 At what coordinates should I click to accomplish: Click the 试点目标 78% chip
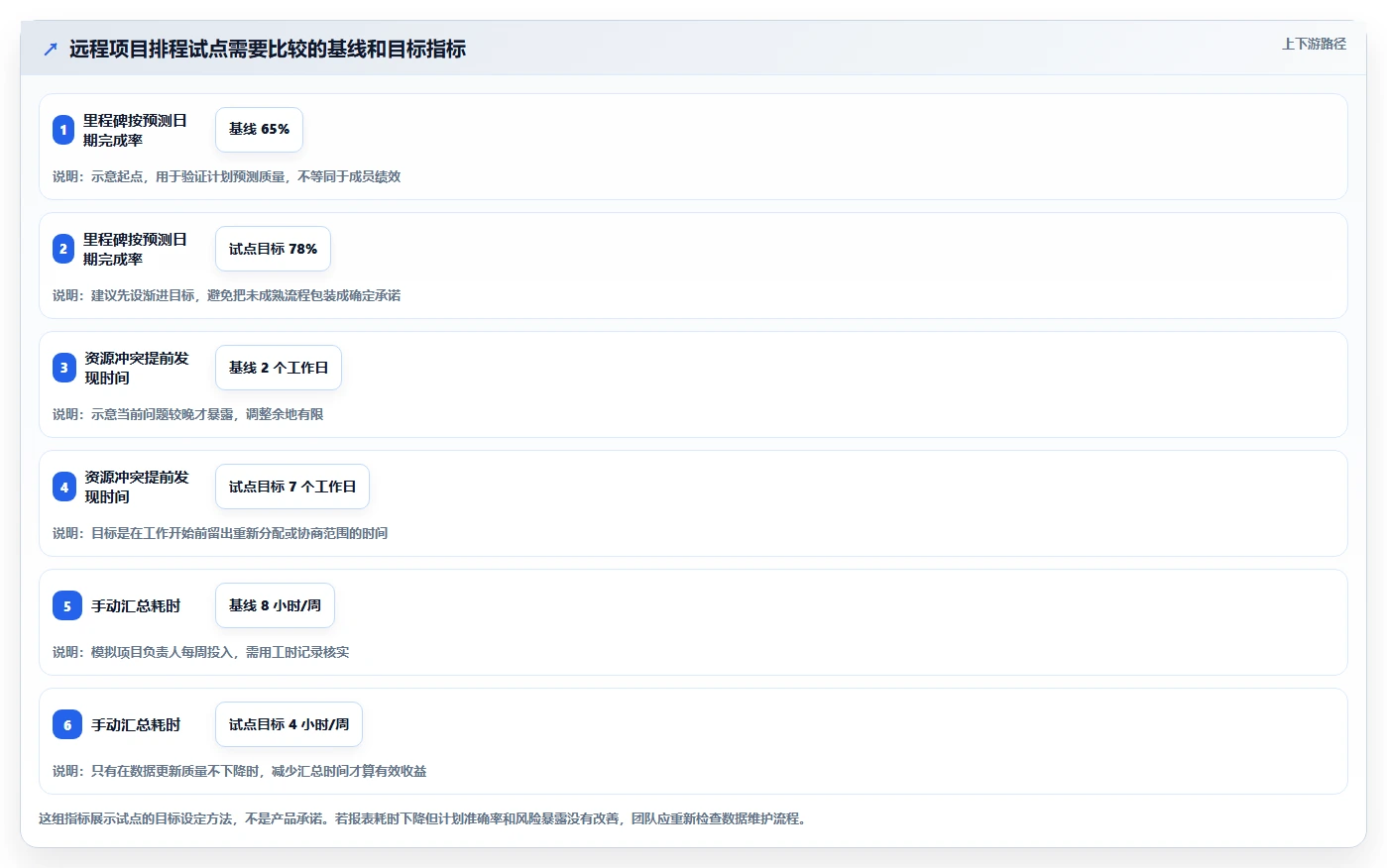click(x=273, y=249)
